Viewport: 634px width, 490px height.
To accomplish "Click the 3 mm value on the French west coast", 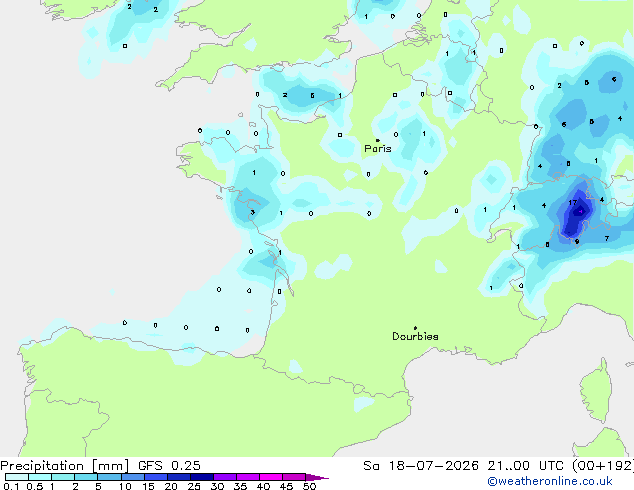I will (x=253, y=212).
